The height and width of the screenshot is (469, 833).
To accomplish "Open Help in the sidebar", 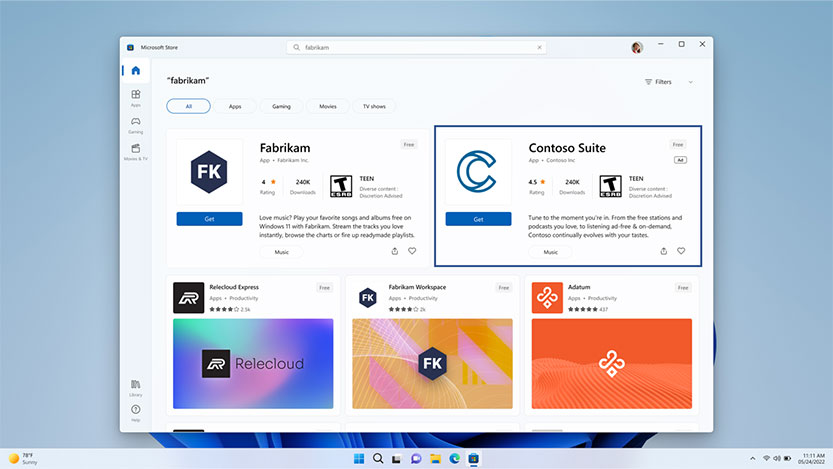I will point(135,412).
